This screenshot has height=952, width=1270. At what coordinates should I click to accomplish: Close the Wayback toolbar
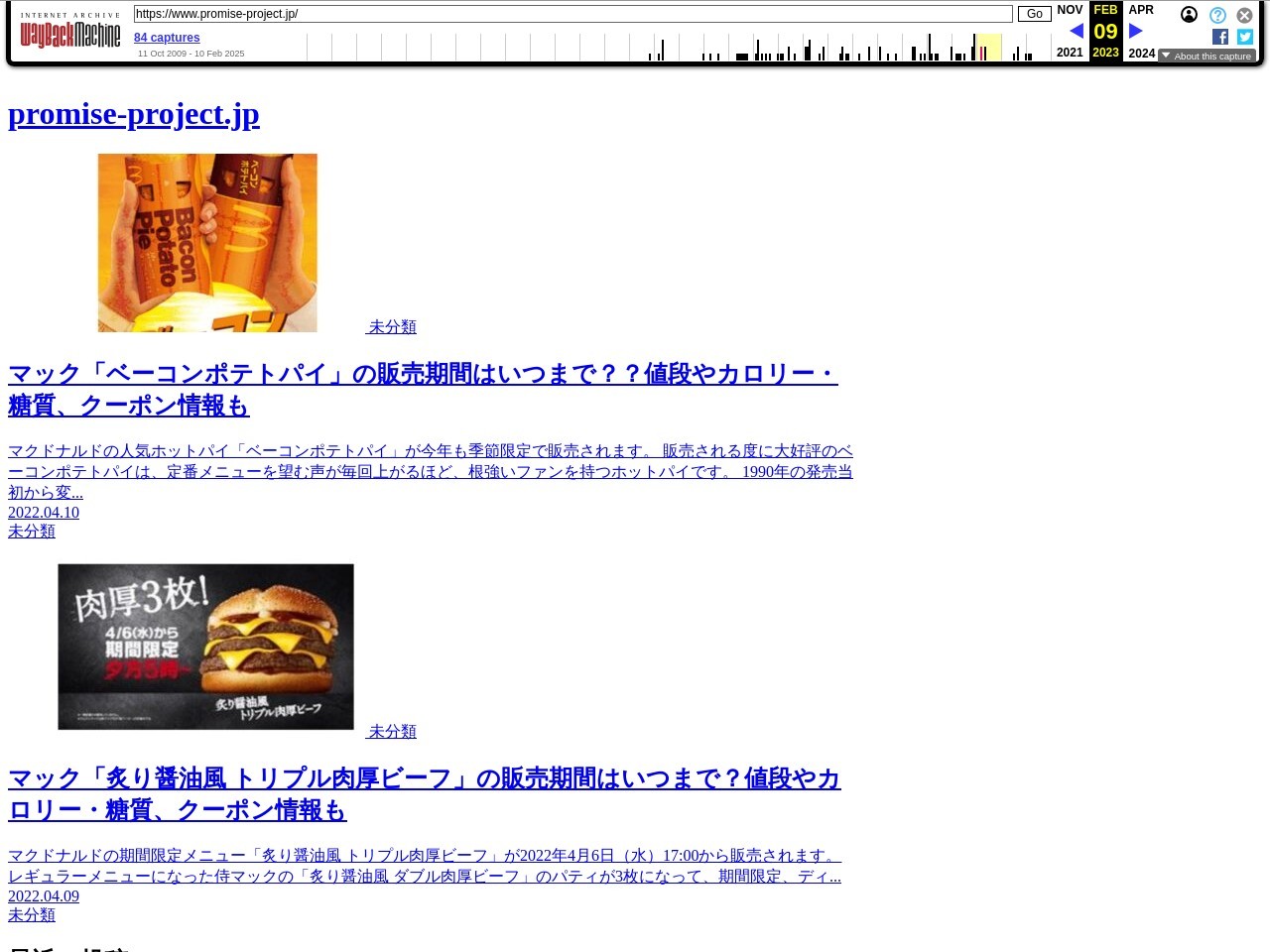point(1244,15)
